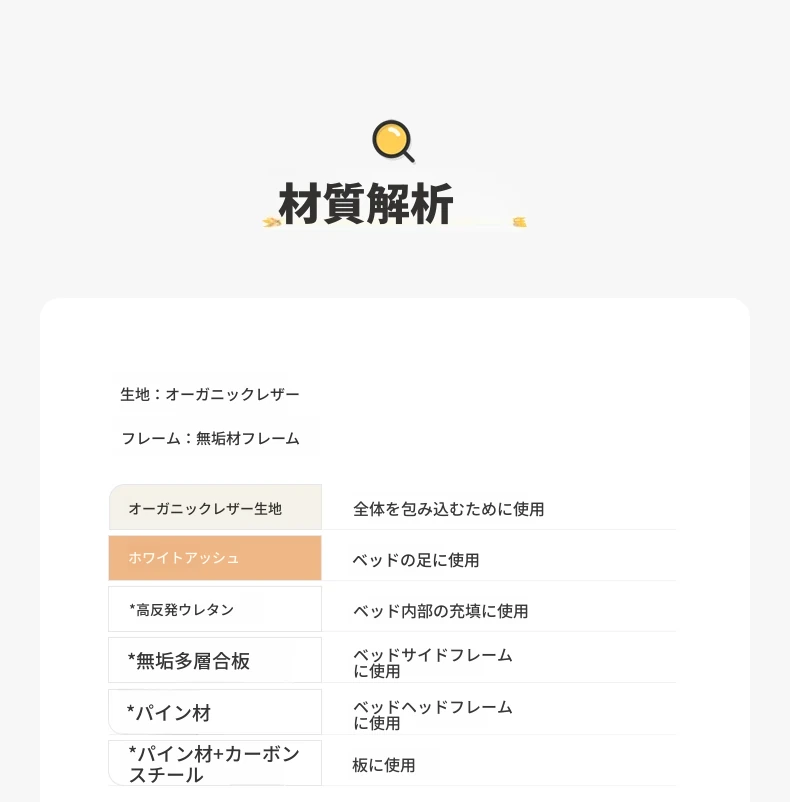Click the 全体を包み込むために使用 description

pyautogui.click(x=448, y=509)
